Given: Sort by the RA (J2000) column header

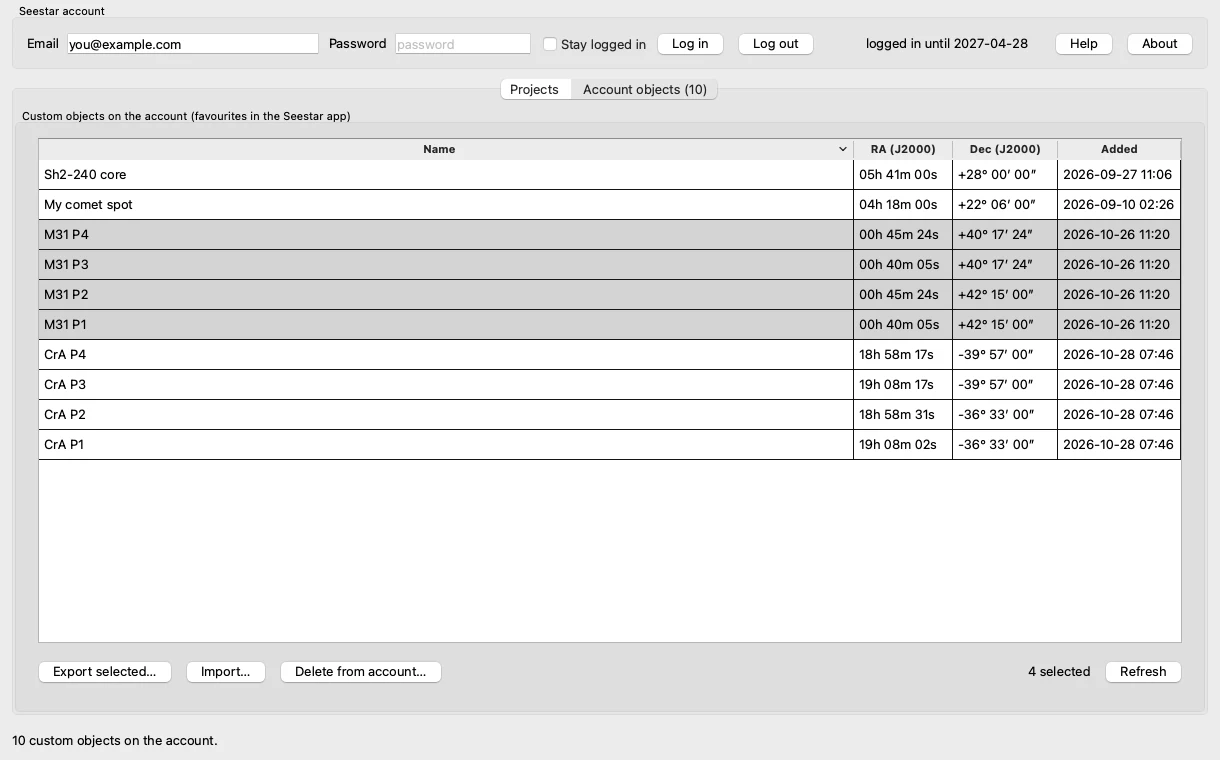Looking at the screenshot, I should point(903,149).
